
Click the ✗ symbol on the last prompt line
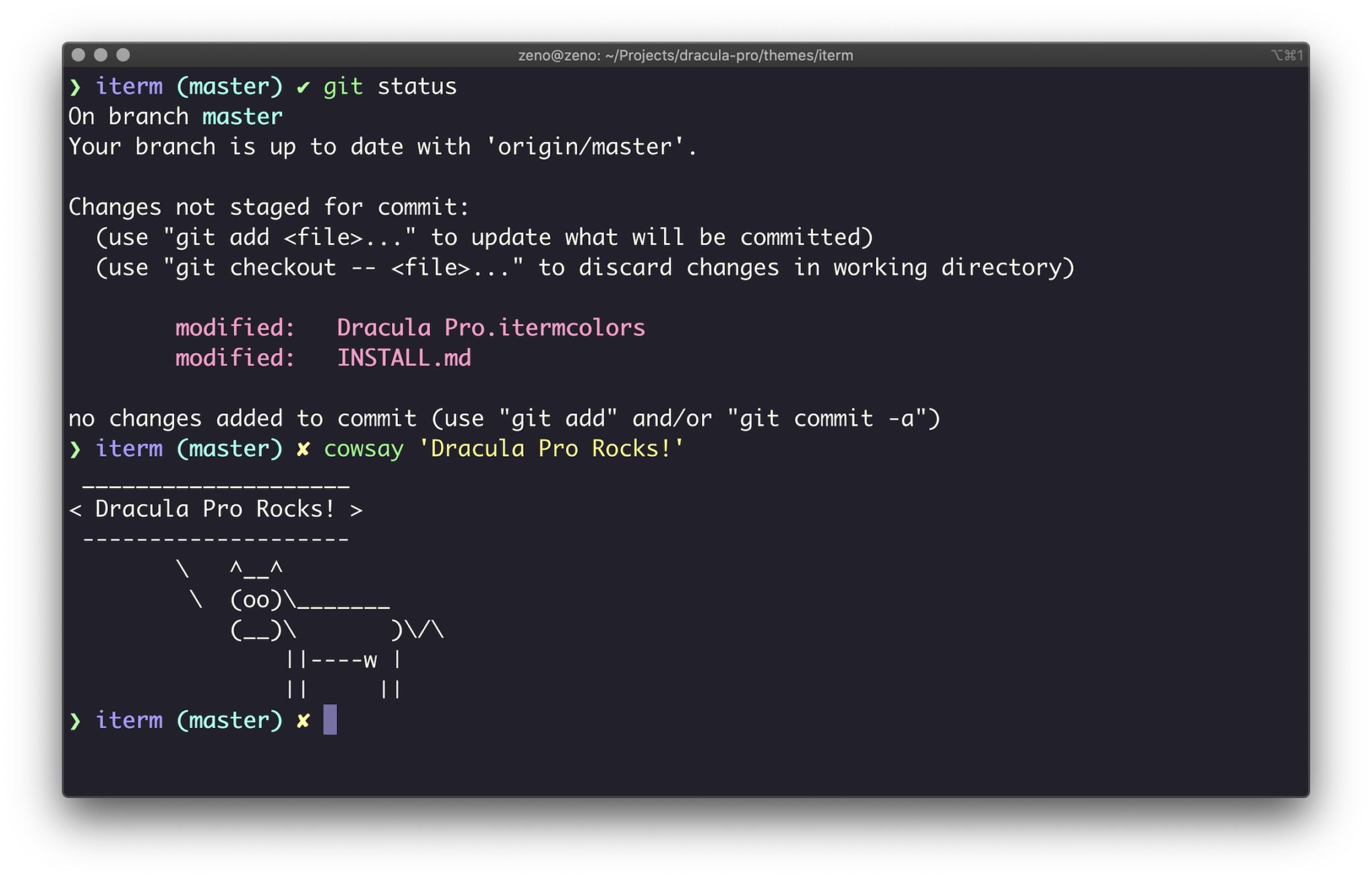303,720
